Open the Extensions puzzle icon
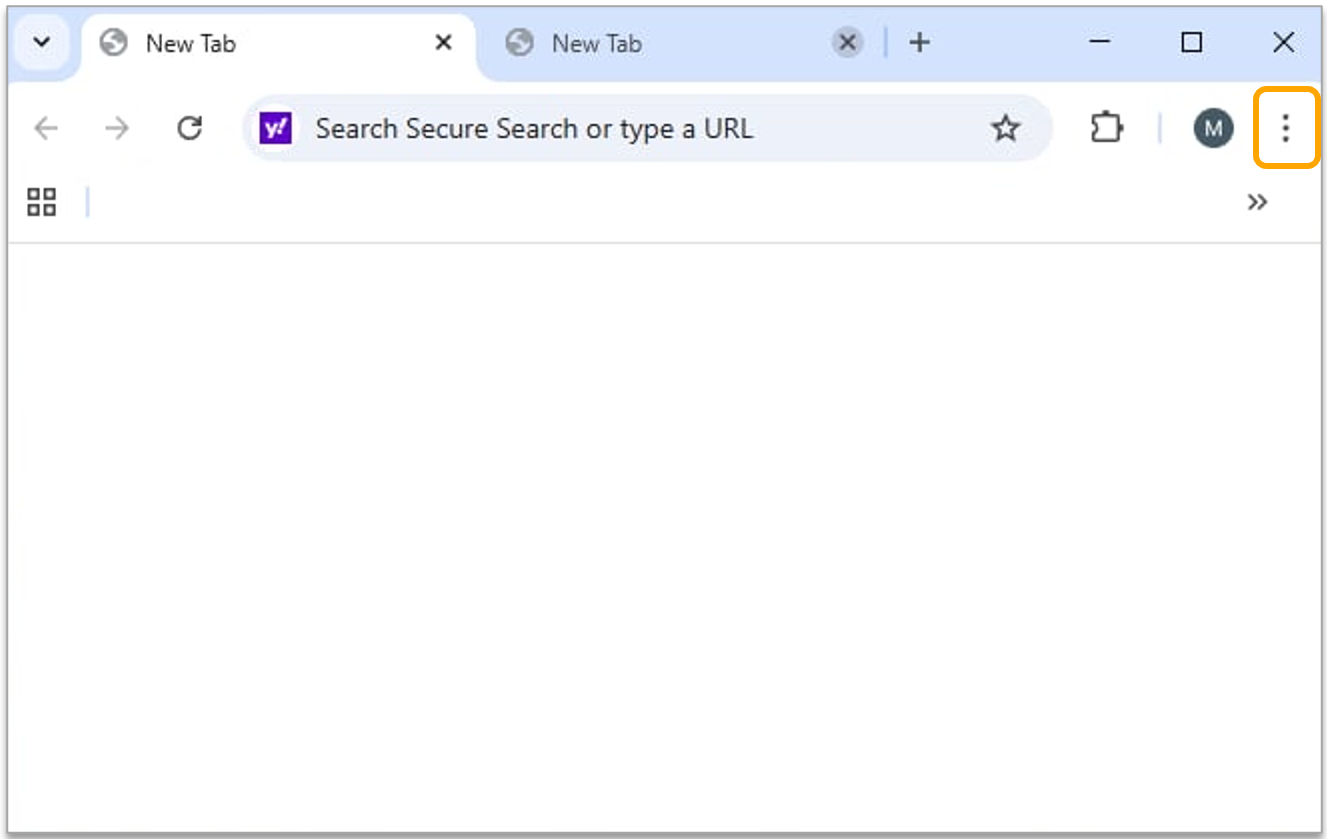1327x839 pixels. (1106, 128)
